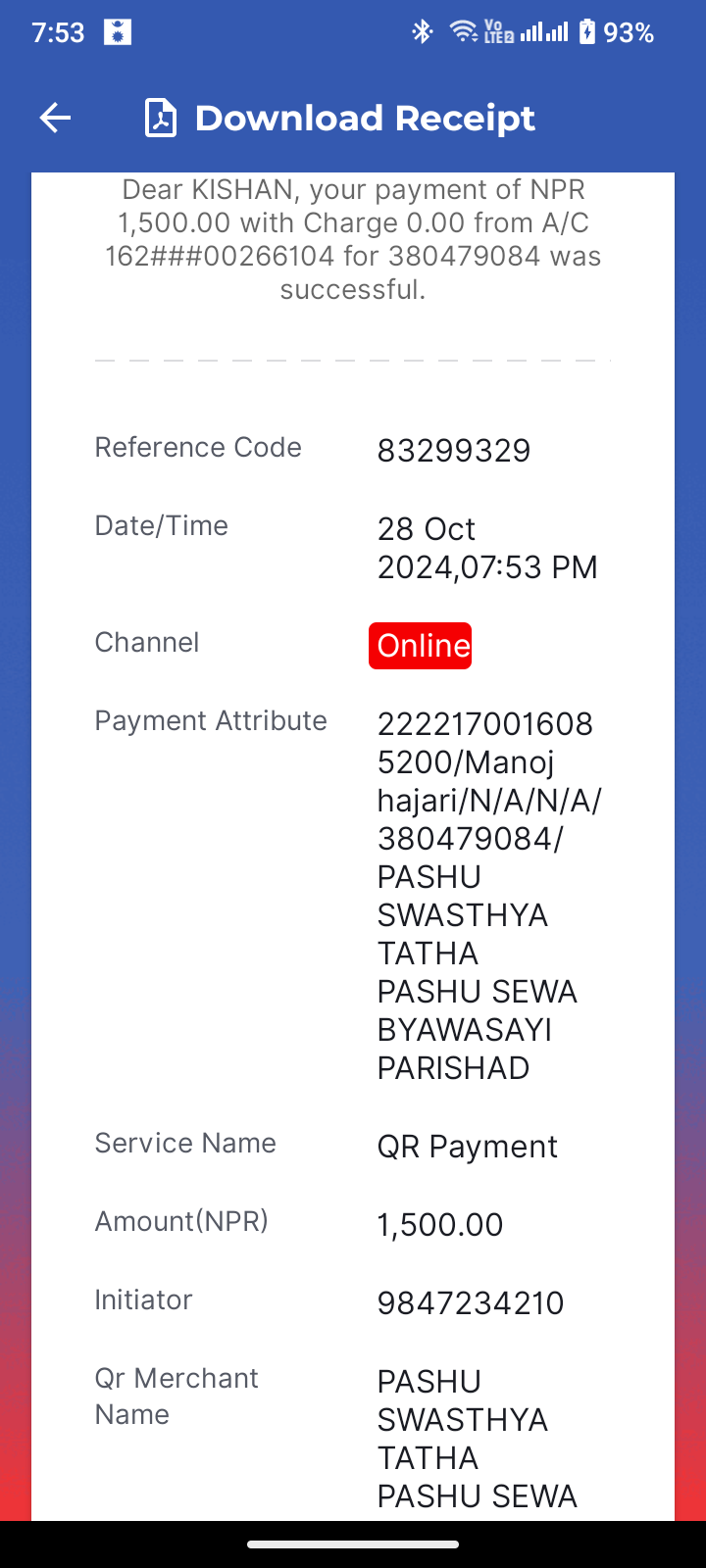Tap the date 28 Oct 2024,07:53 PM
The height and width of the screenshot is (1568, 706).
pos(487,548)
